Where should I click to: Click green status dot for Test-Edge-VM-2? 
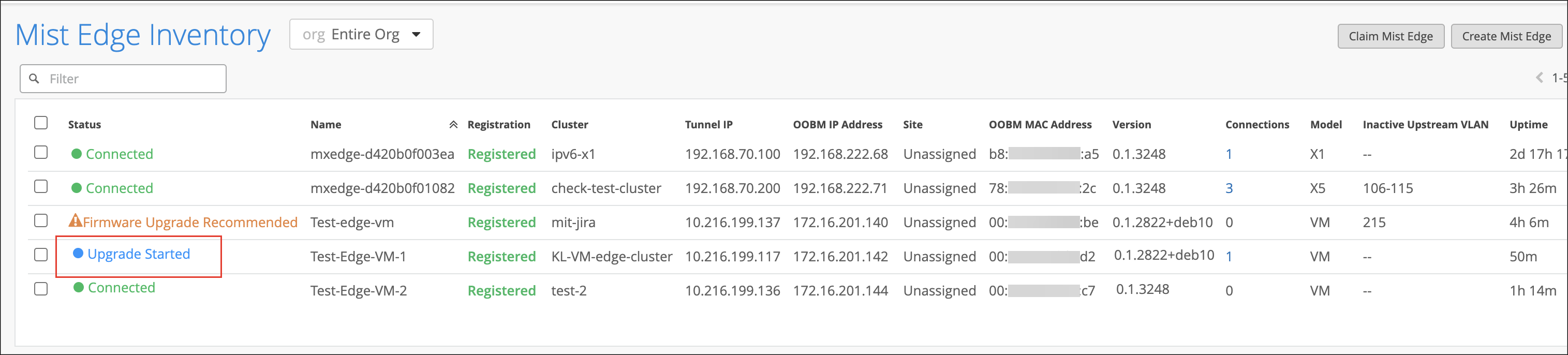pos(79,287)
